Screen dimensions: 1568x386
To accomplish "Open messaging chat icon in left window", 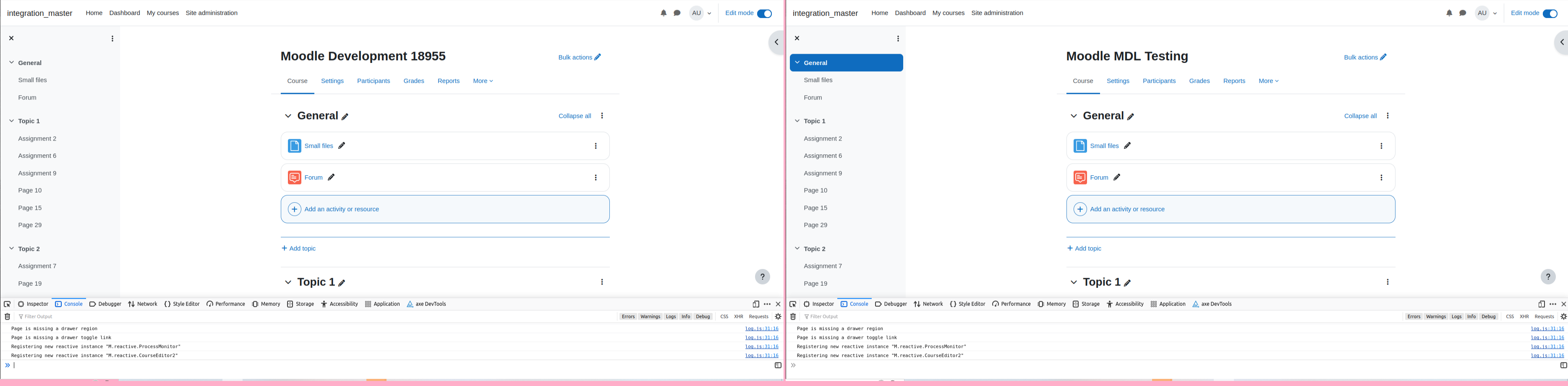I will tap(677, 13).
